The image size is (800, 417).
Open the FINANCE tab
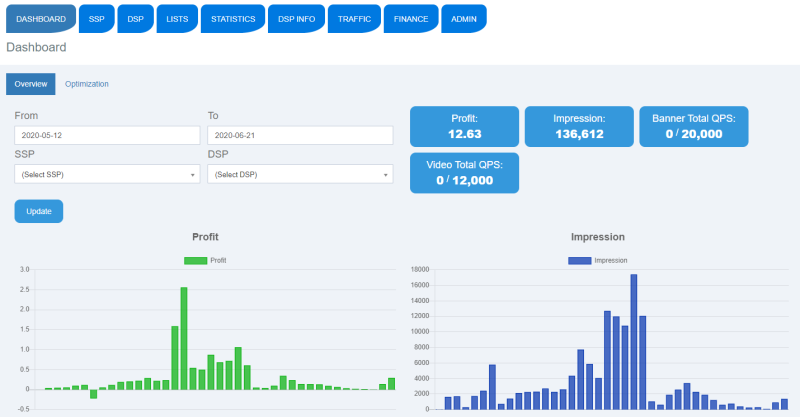[x=411, y=19]
